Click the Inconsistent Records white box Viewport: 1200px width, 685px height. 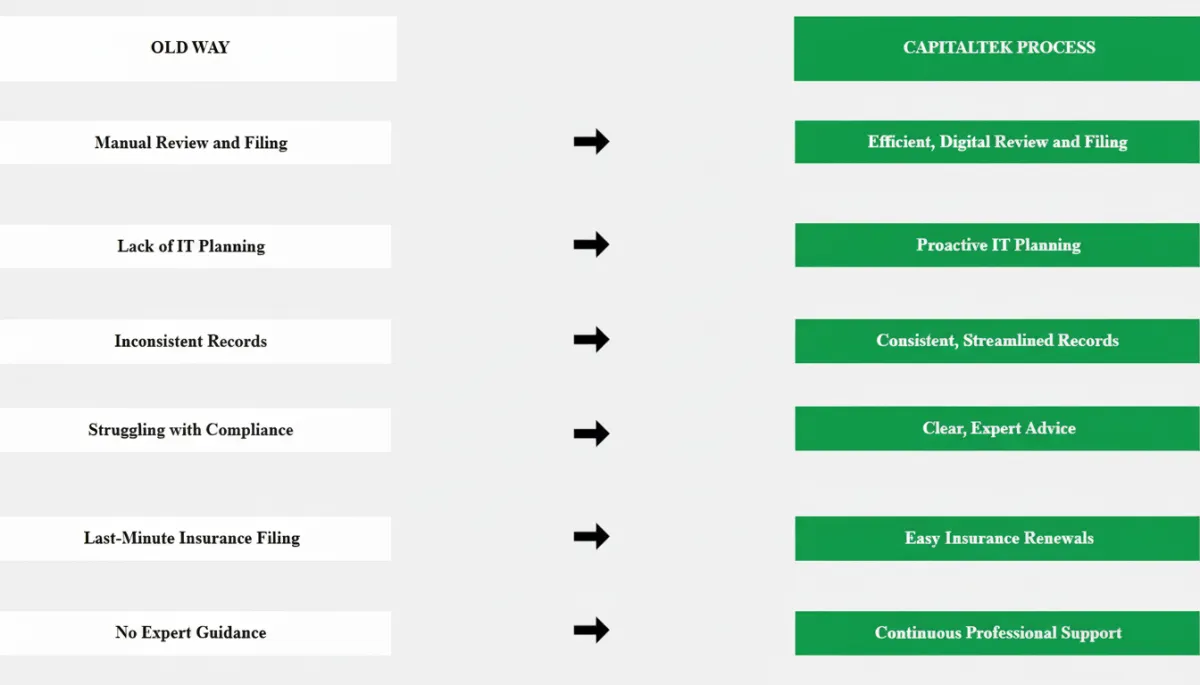194,341
